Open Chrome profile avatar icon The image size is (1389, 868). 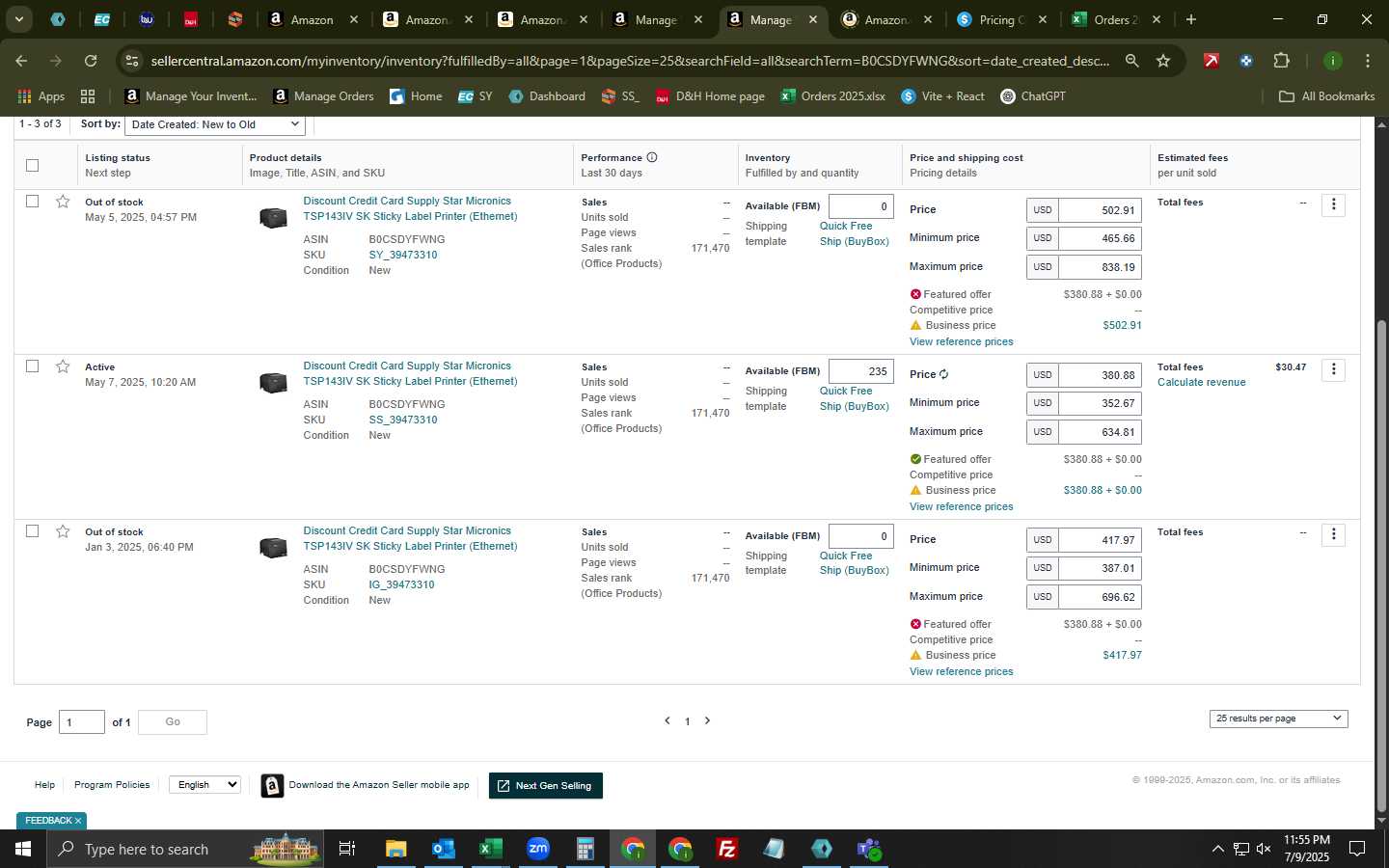tap(1332, 61)
